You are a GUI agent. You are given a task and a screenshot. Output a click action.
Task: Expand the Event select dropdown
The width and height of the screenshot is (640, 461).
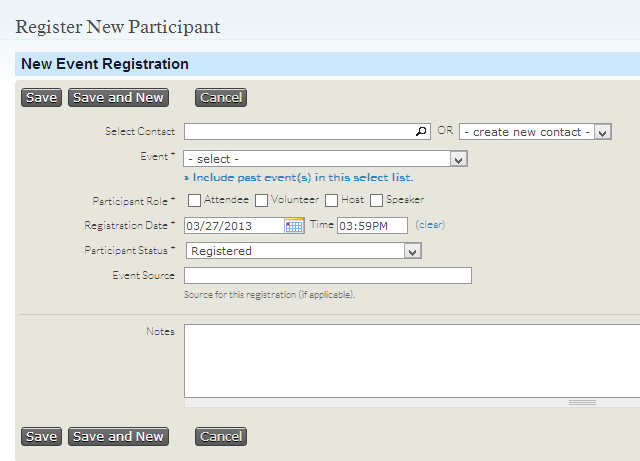326,159
